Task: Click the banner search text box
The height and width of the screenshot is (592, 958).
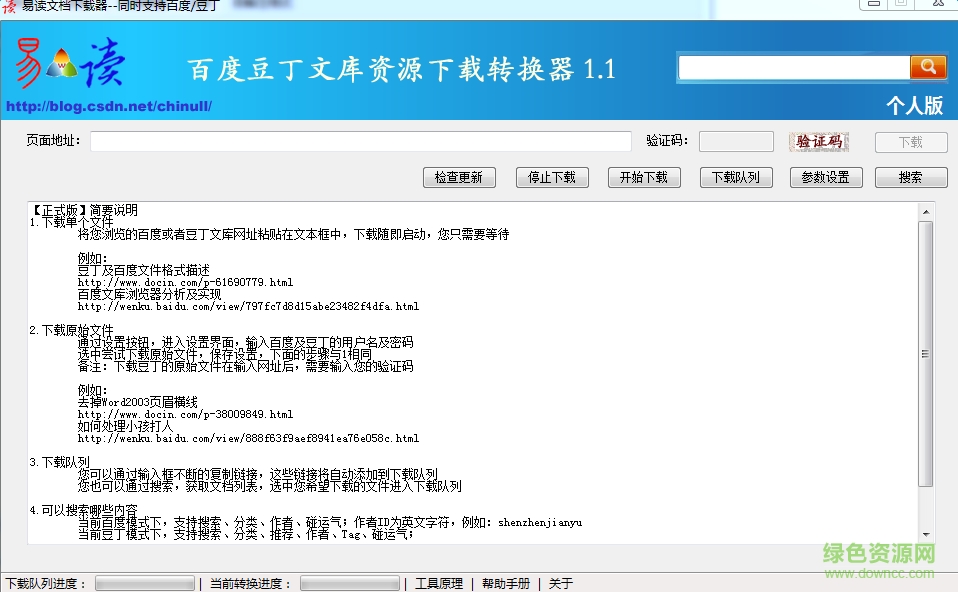Action: pyautogui.click(x=794, y=67)
